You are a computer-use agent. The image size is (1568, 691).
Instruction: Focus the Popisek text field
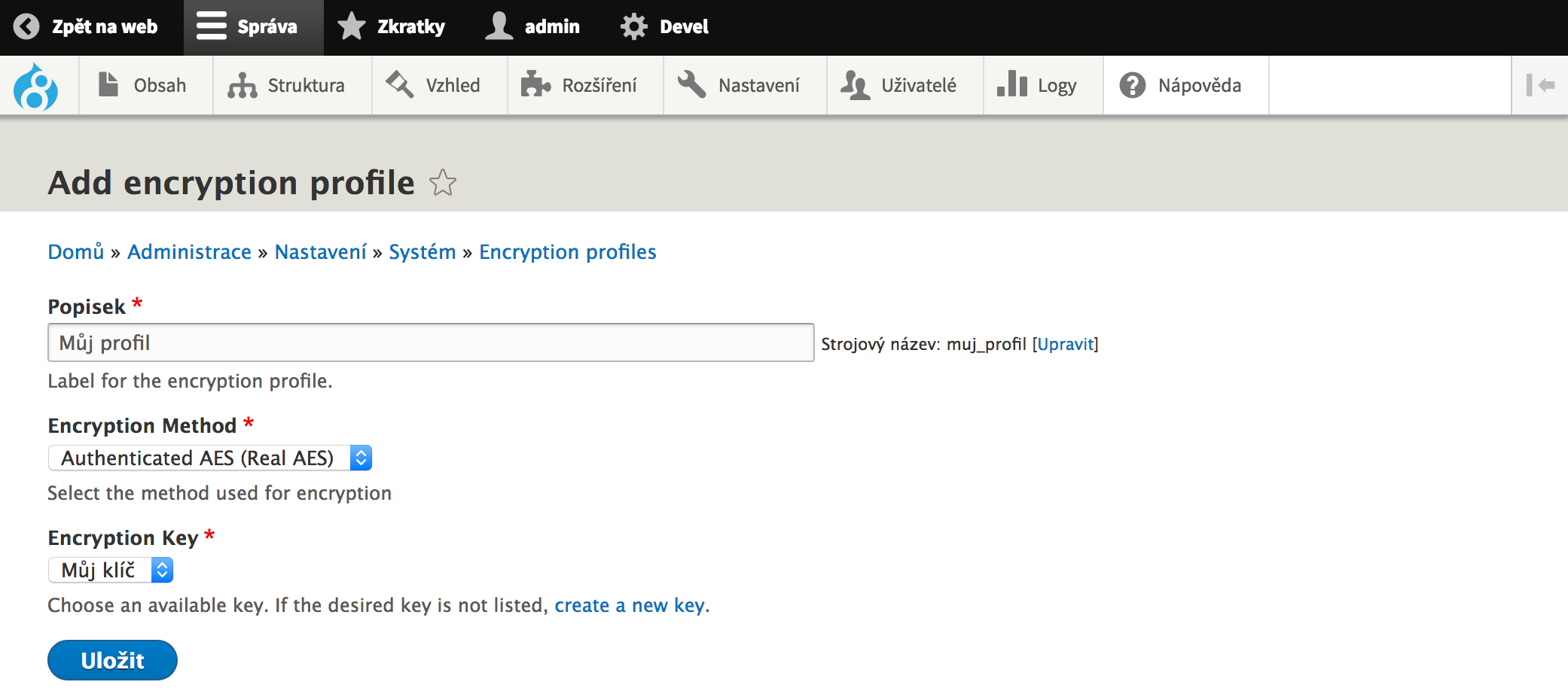pyautogui.click(x=430, y=342)
